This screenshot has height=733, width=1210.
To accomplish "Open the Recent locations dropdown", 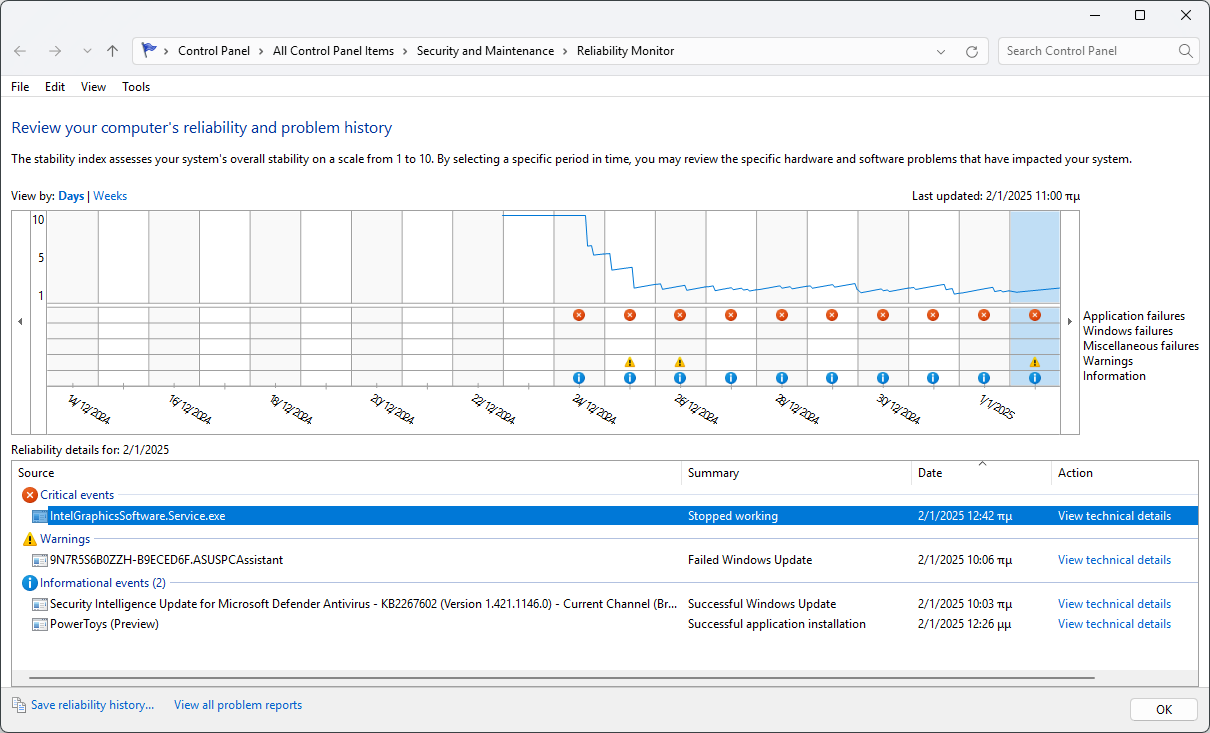I will pos(87,51).
